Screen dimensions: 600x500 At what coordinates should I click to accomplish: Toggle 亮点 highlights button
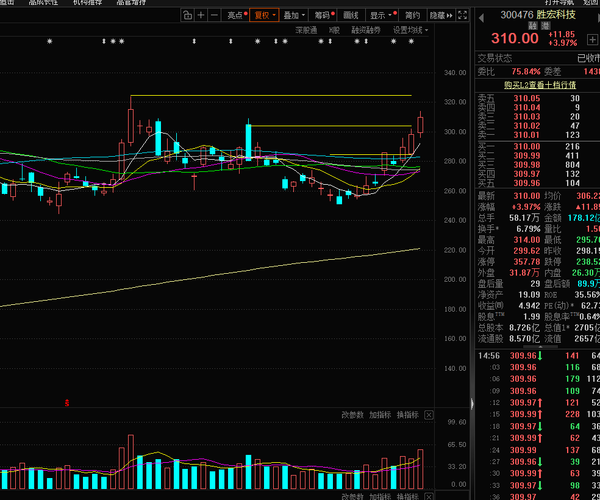pyautogui.click(x=236, y=15)
